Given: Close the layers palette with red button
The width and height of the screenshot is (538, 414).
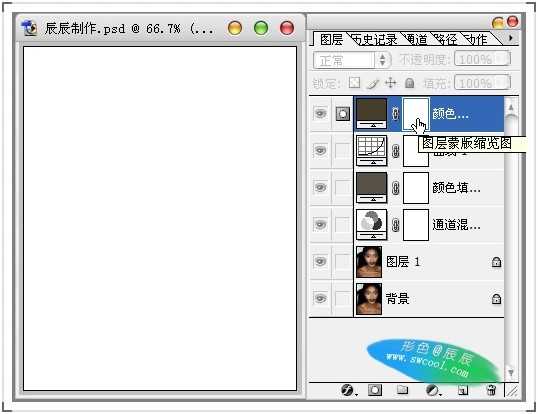Looking at the screenshot, I should (x=513, y=22).
